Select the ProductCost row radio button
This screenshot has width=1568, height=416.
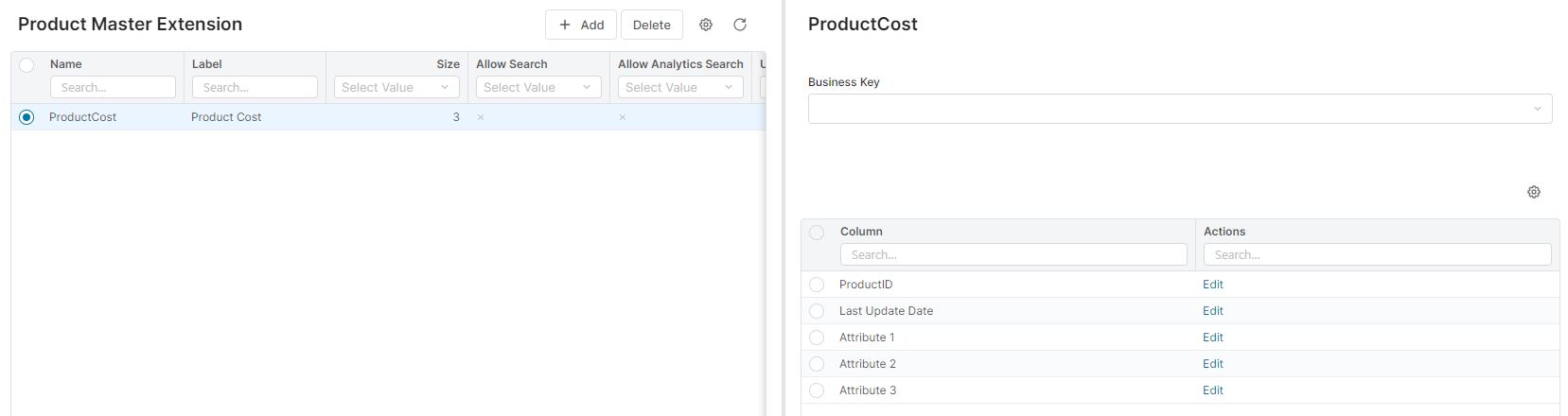[26, 117]
